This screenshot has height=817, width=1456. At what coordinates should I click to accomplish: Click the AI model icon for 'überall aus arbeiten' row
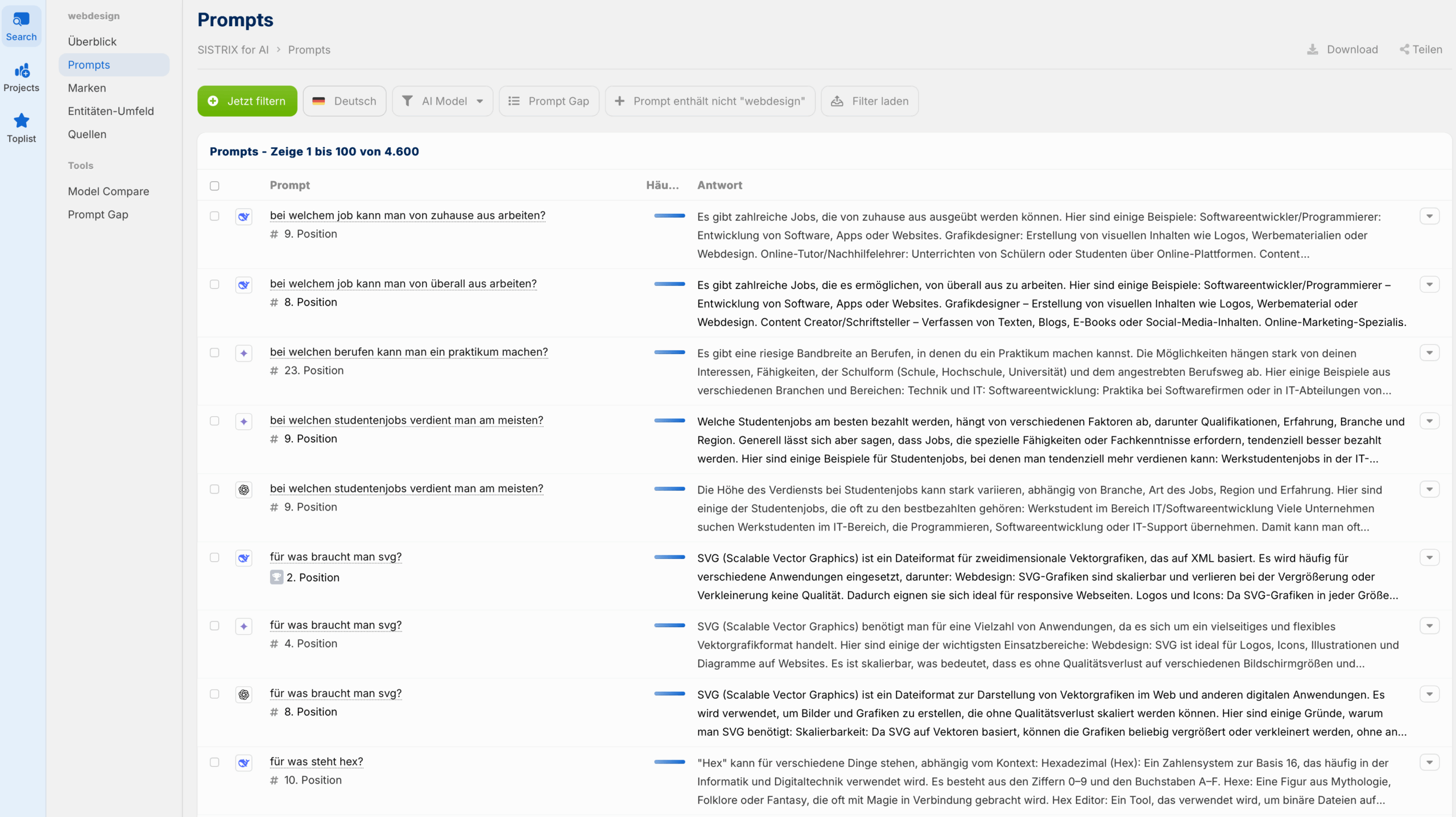pyautogui.click(x=244, y=285)
